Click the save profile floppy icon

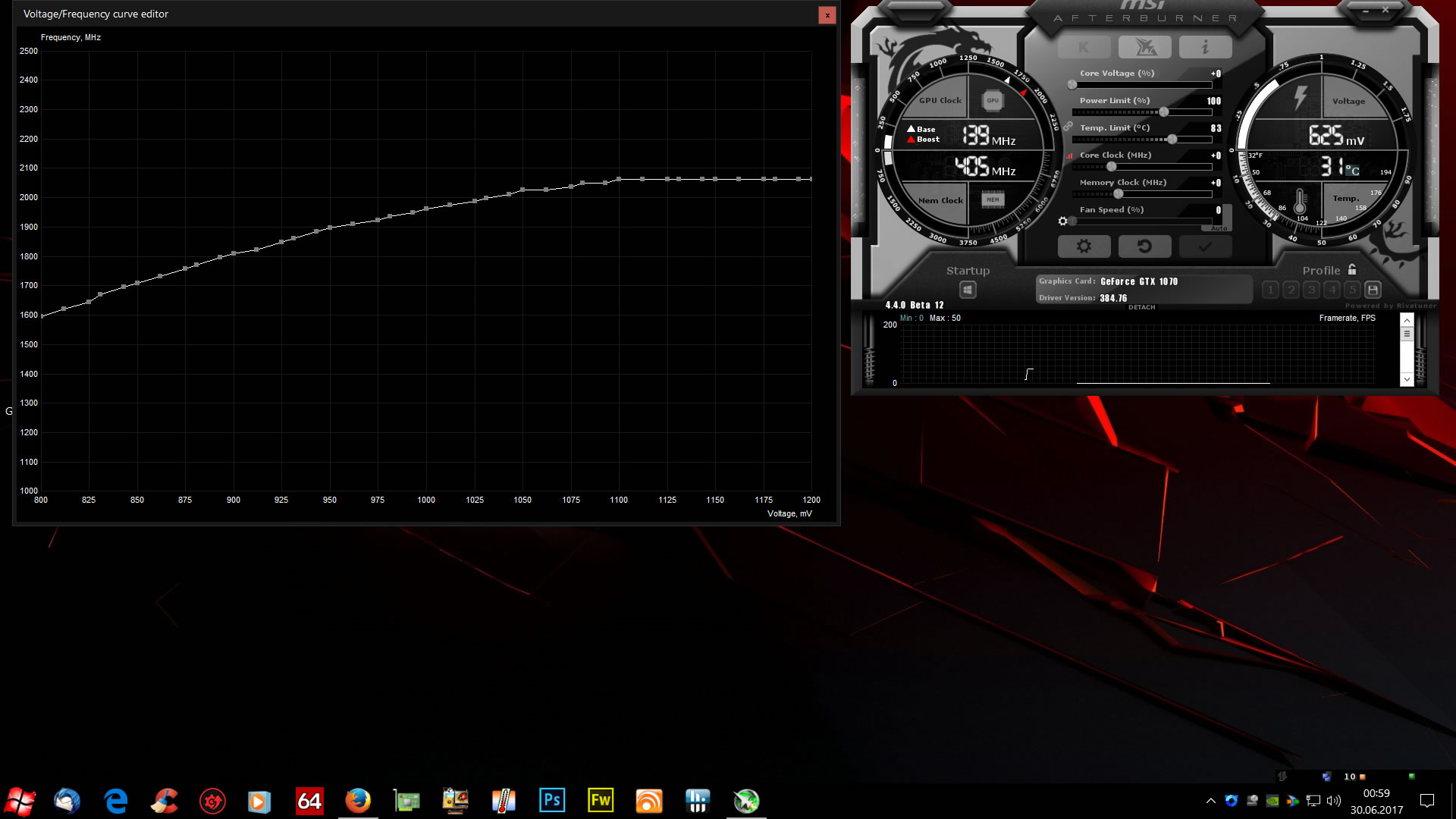[1373, 290]
